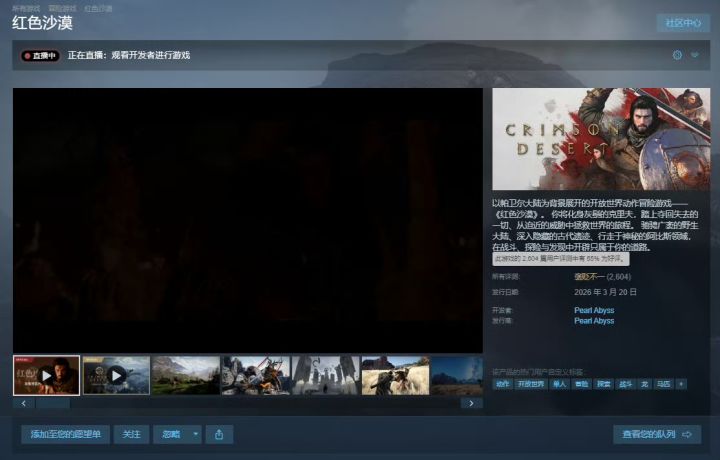Play the first trailer thumbnail
This screenshot has width=720, height=460.
(46, 376)
